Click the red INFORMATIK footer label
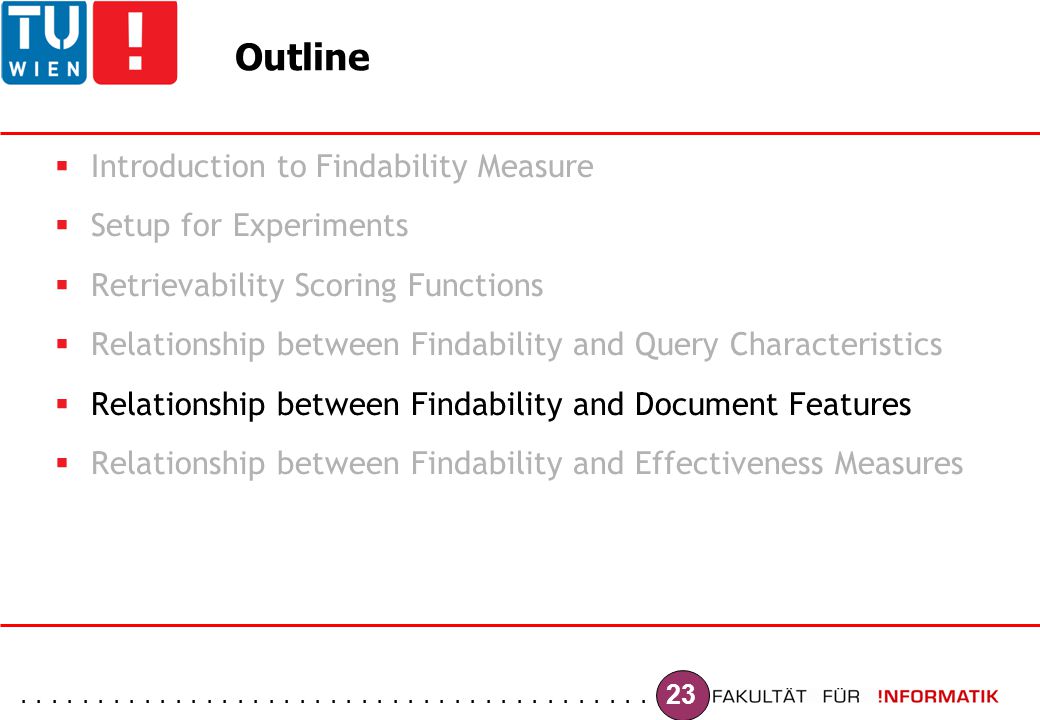This screenshot has width=1040, height=720. [x=938, y=697]
